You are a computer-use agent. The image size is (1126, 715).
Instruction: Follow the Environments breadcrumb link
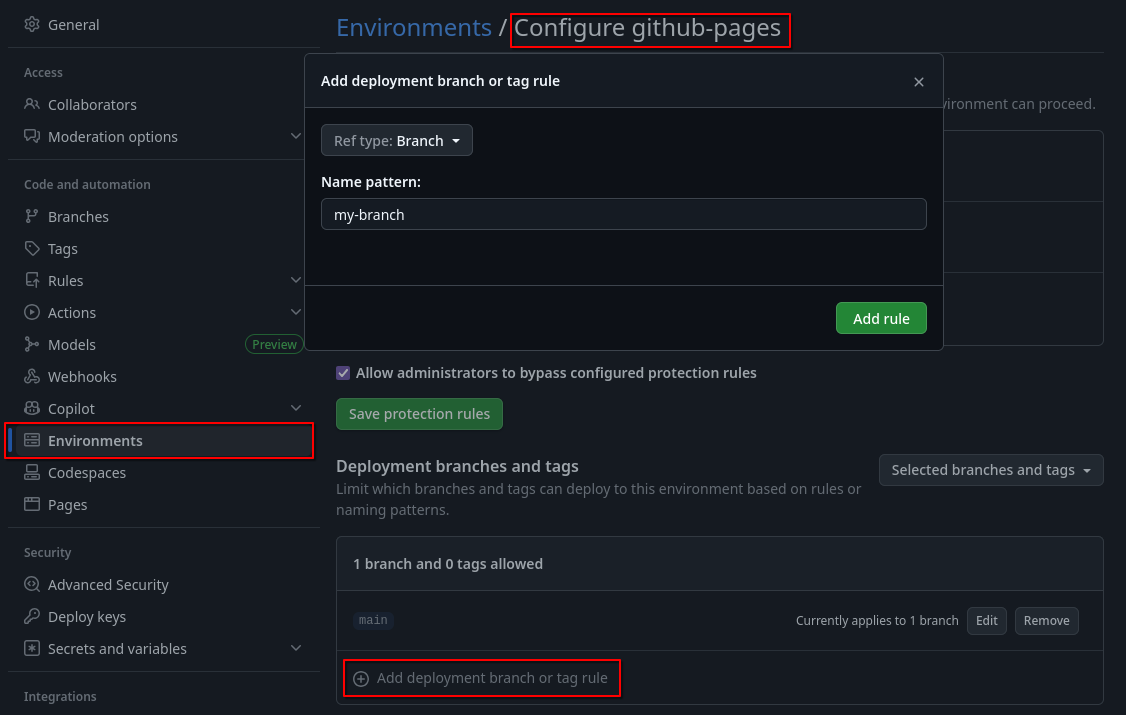click(414, 27)
